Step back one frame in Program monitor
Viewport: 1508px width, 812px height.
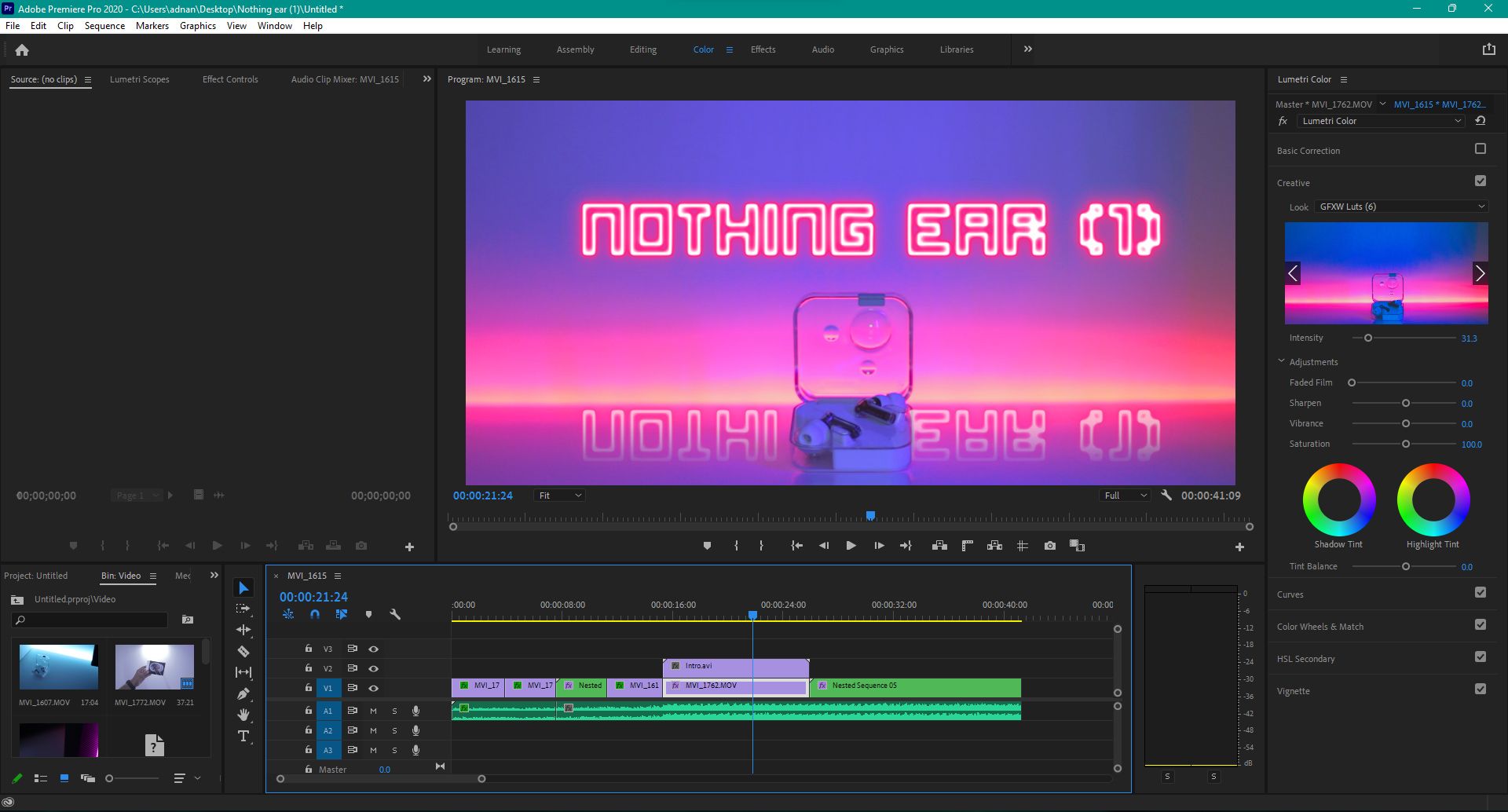(824, 546)
